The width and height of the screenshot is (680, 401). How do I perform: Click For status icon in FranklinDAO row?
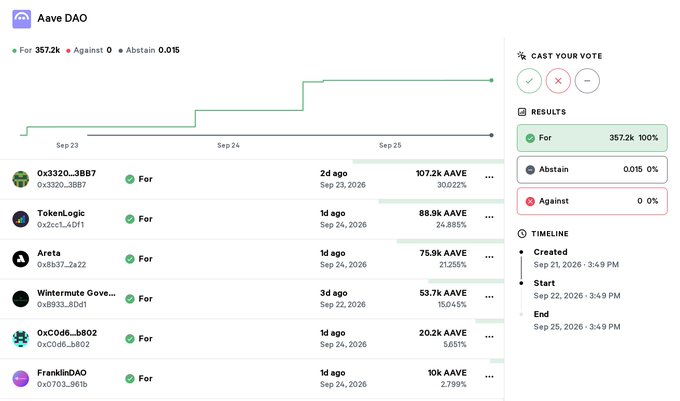tap(130, 378)
